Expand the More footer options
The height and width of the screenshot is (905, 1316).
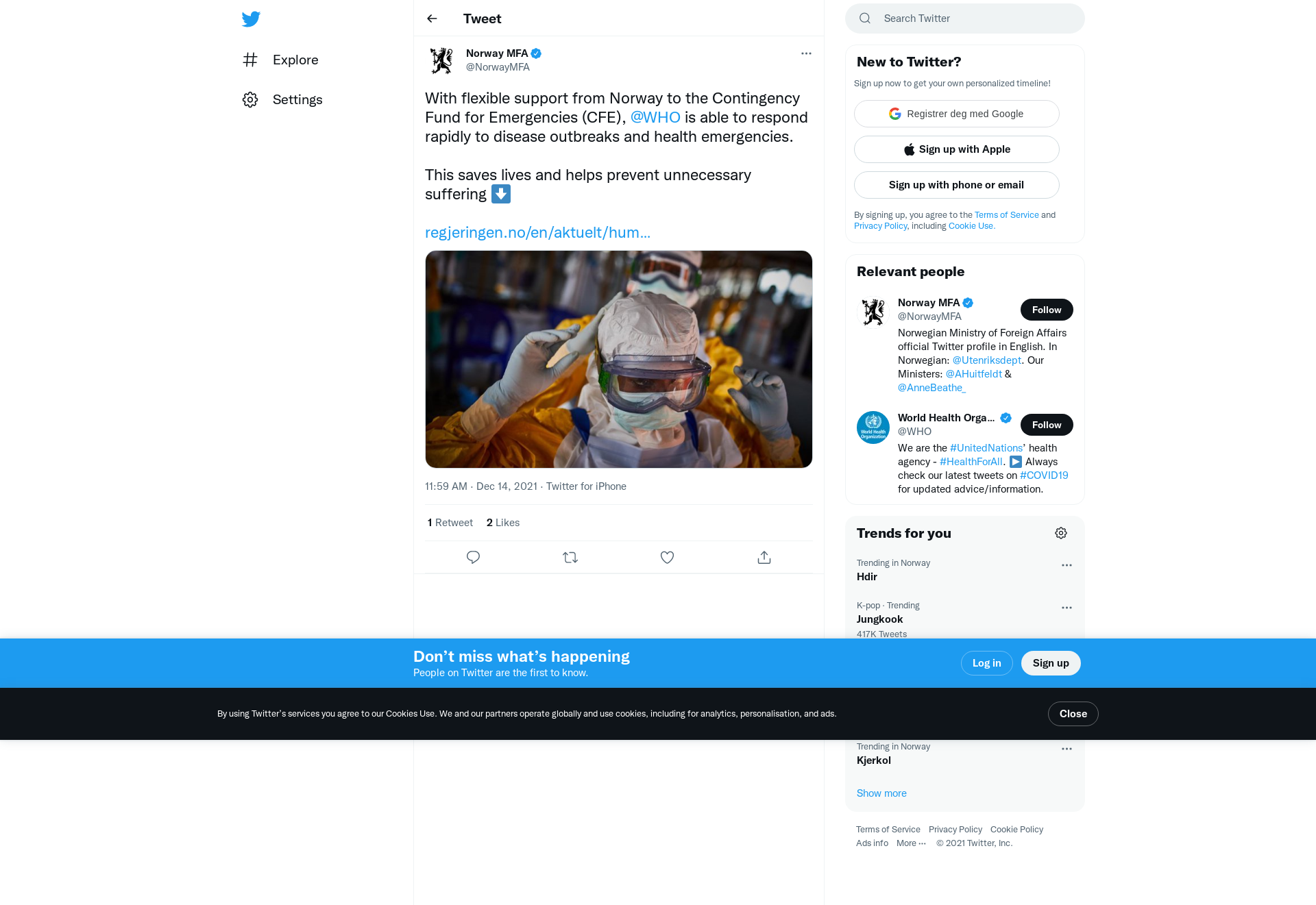coord(911,843)
